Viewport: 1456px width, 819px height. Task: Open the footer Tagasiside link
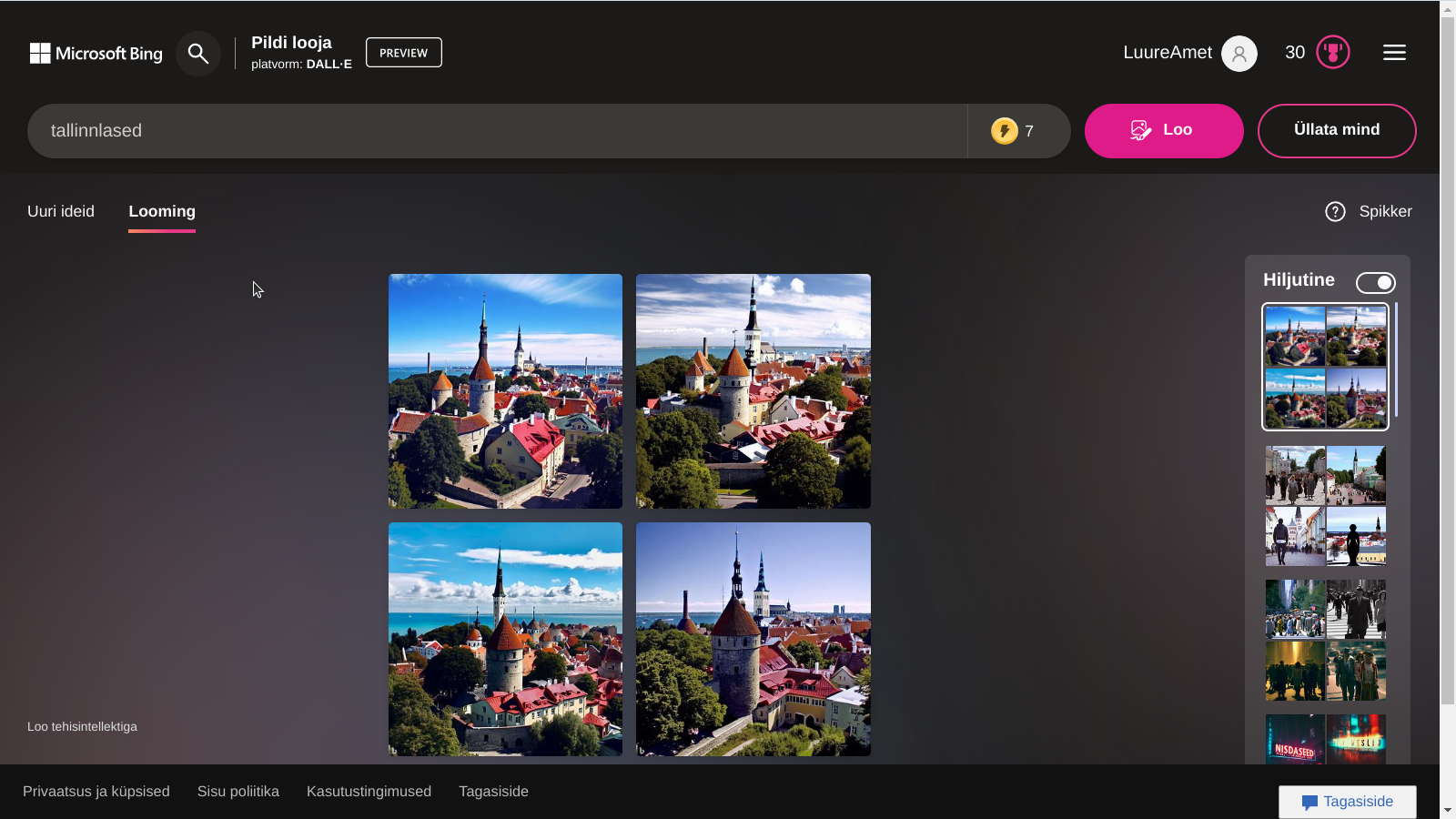tap(493, 792)
